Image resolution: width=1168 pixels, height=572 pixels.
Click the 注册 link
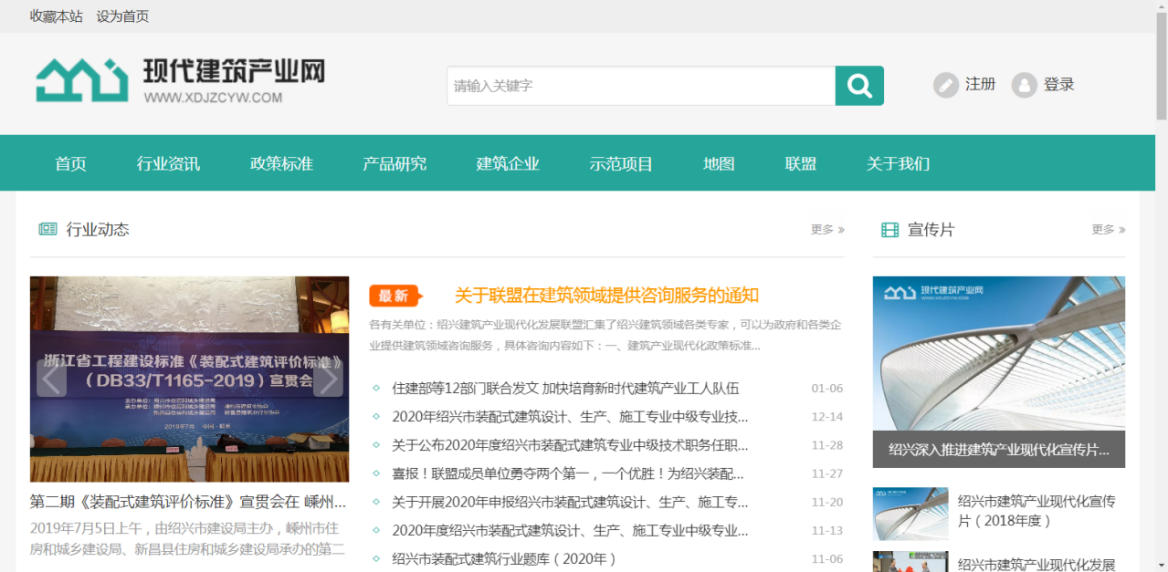tap(980, 84)
